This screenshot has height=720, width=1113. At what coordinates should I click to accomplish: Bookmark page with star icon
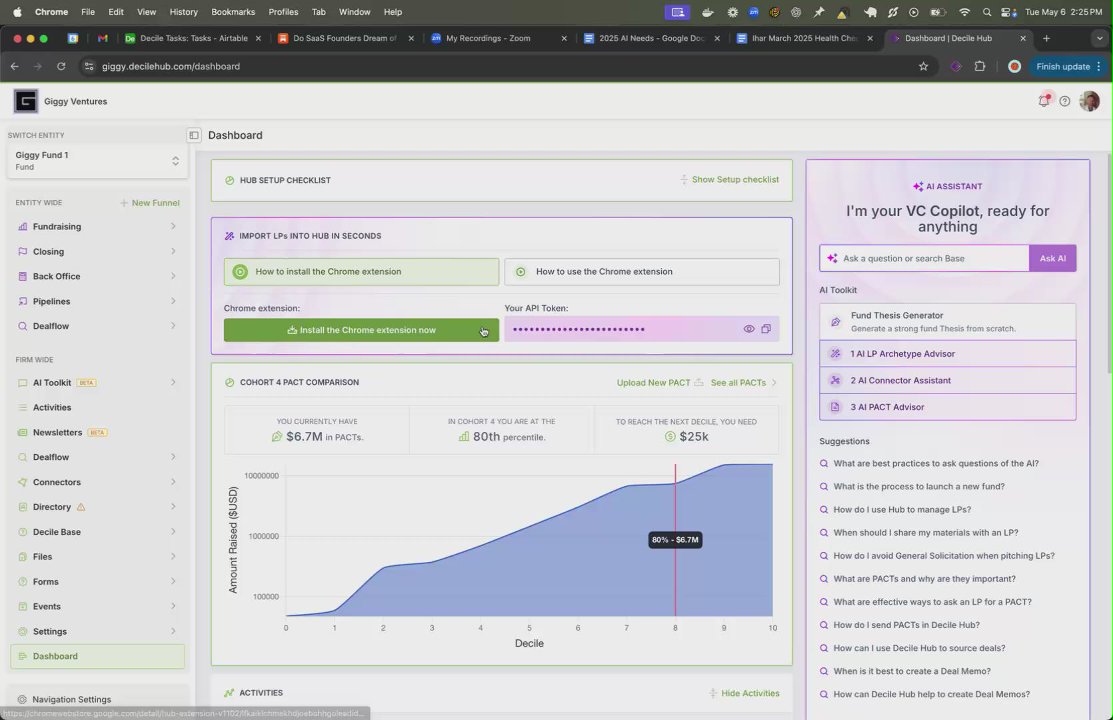coord(923,66)
